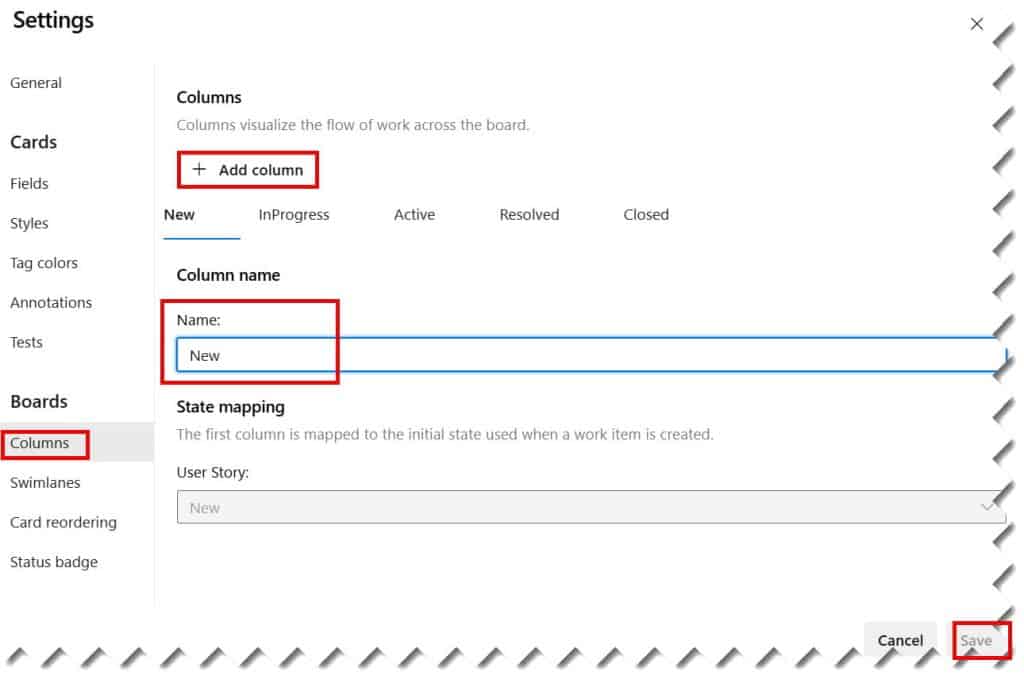
Task: Open the Styles card settings
Action: point(29,223)
